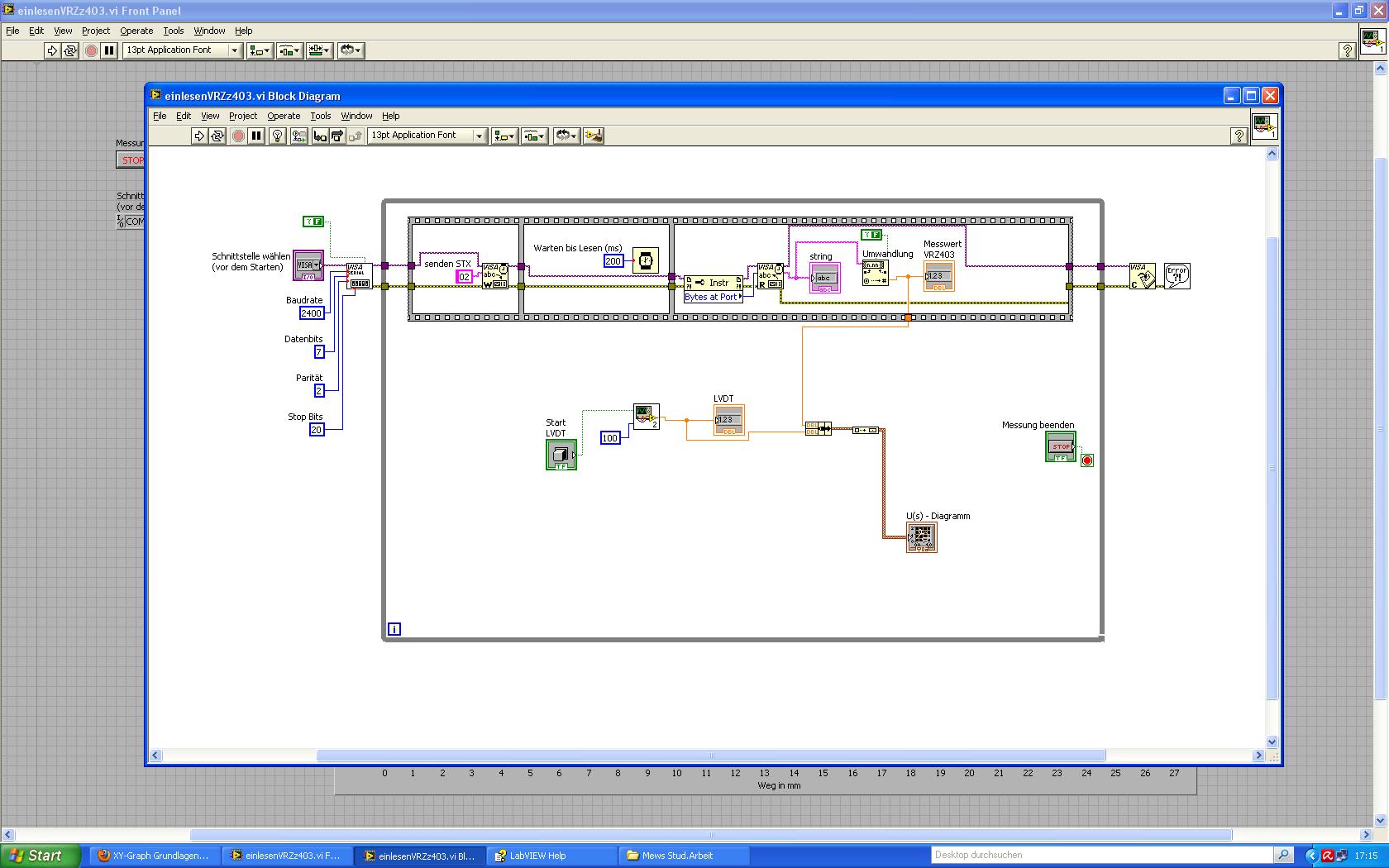Image resolution: width=1389 pixels, height=868 pixels.
Task: Select the Messwert VRZ403 indicator terminal
Action: pyautogui.click(x=939, y=277)
